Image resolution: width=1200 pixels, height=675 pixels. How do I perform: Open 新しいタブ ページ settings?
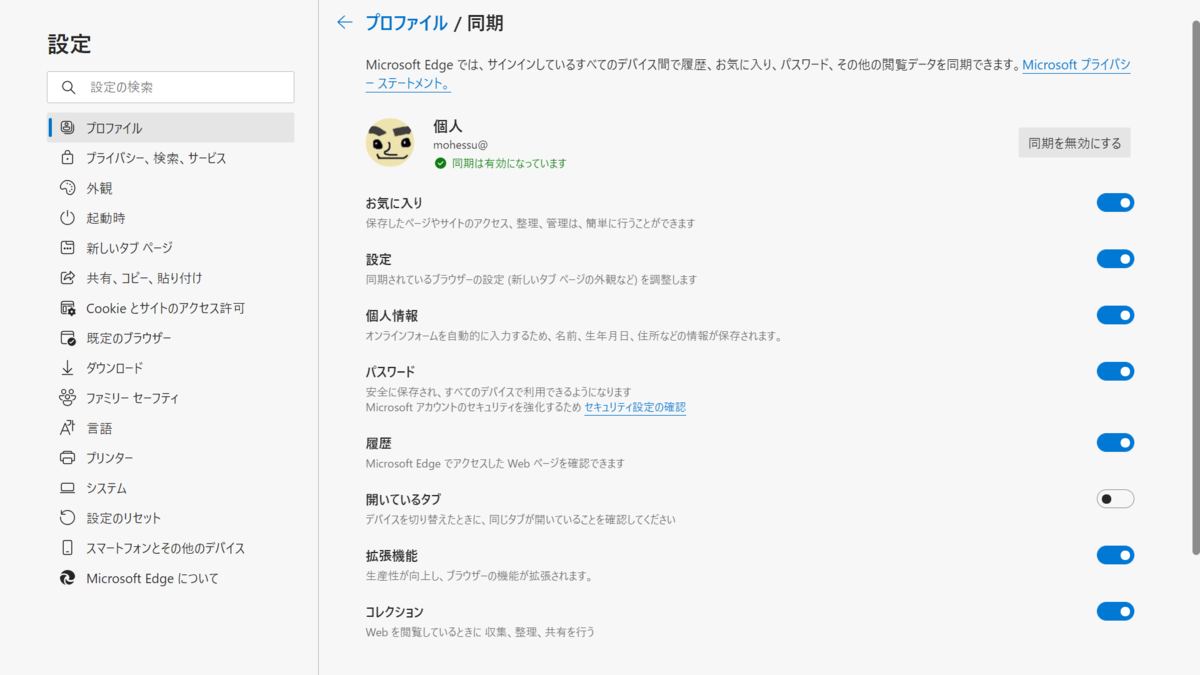(x=171, y=248)
